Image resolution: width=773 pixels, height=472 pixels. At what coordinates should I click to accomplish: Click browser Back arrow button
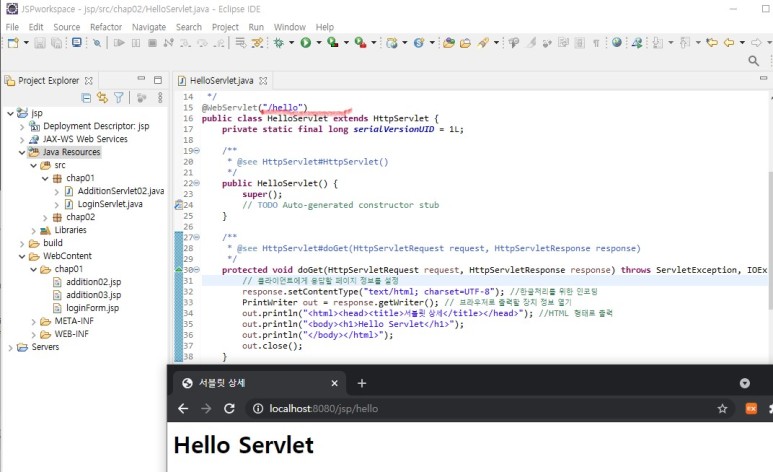point(183,408)
